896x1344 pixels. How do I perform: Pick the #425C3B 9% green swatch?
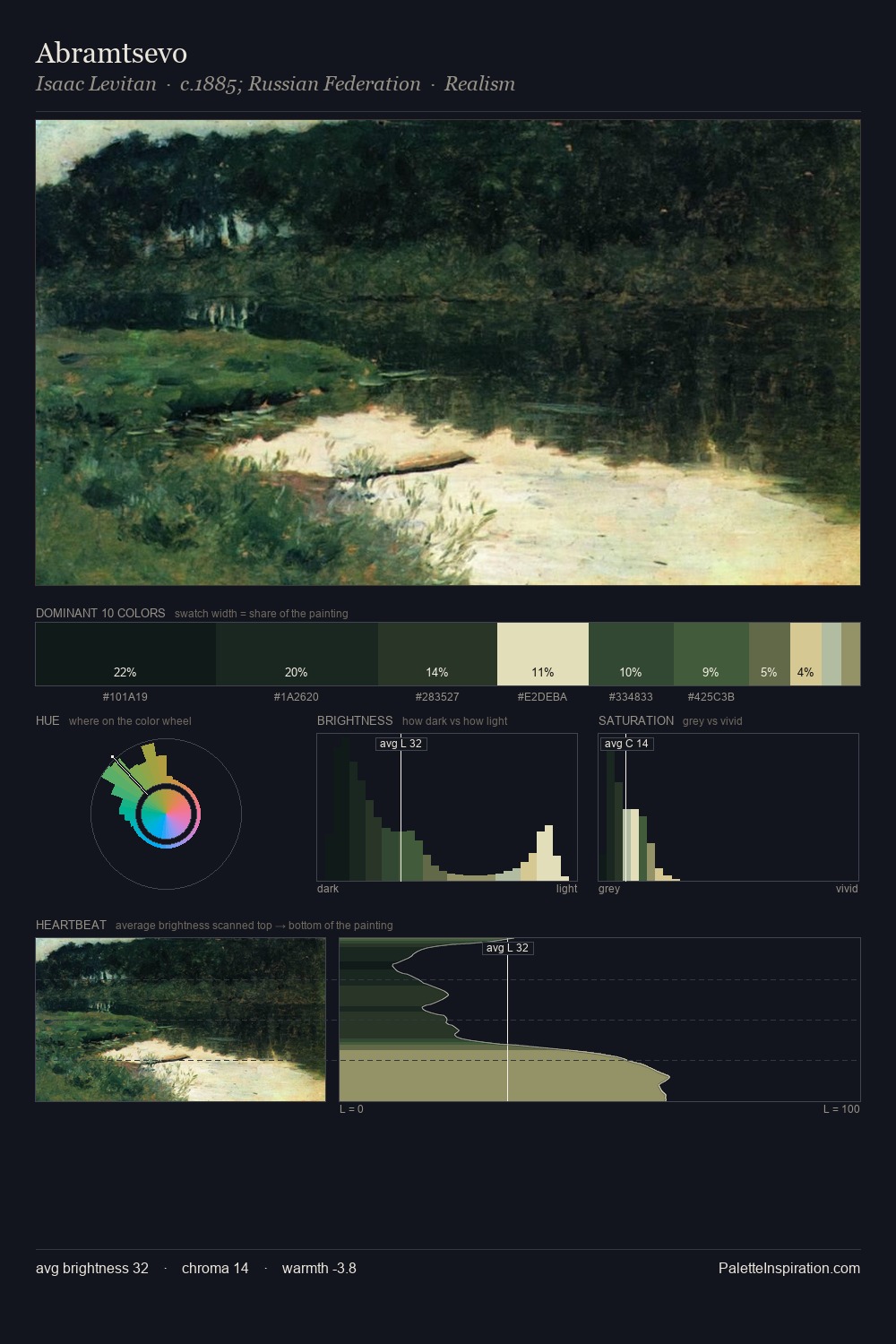(x=711, y=654)
